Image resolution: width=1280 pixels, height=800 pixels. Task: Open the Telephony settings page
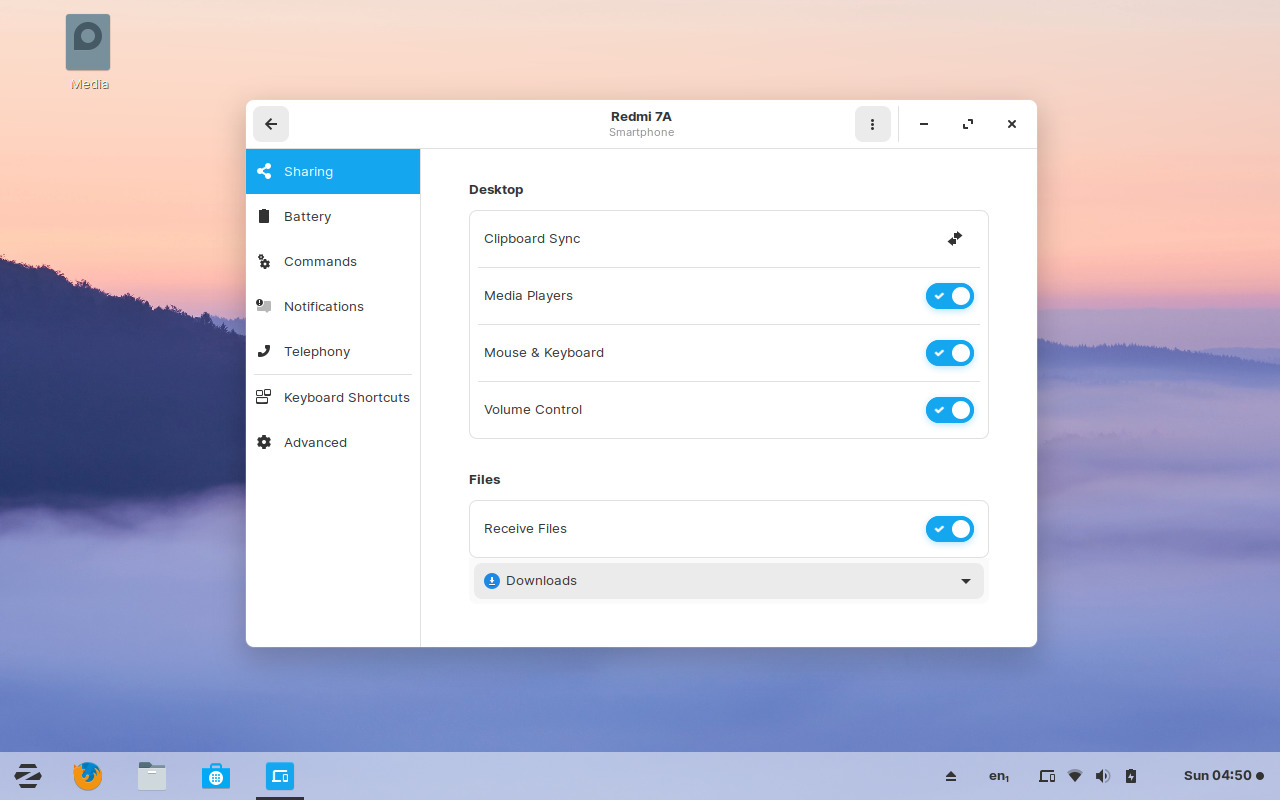[x=316, y=351]
